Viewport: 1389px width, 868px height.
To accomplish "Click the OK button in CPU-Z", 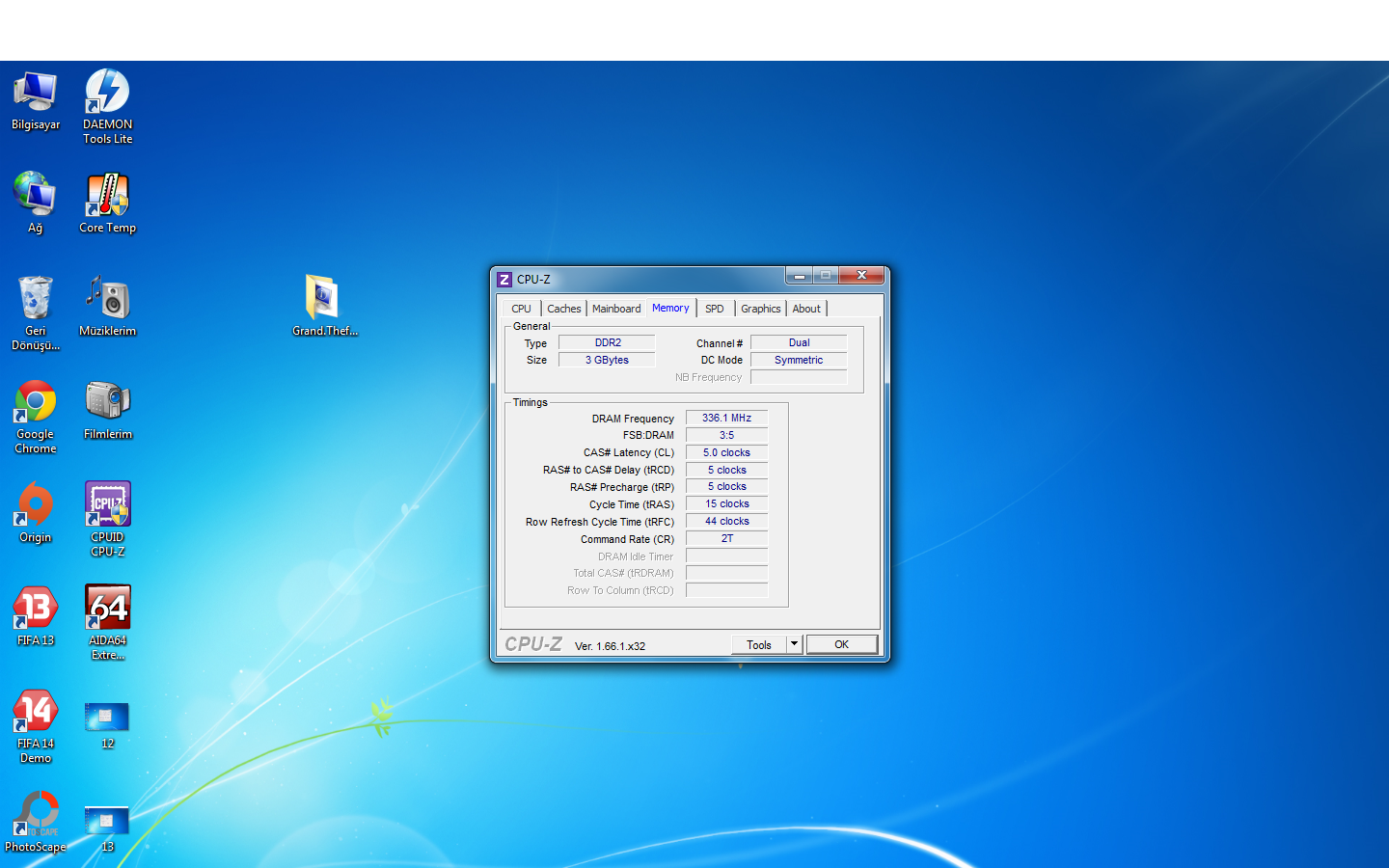I will (x=841, y=644).
